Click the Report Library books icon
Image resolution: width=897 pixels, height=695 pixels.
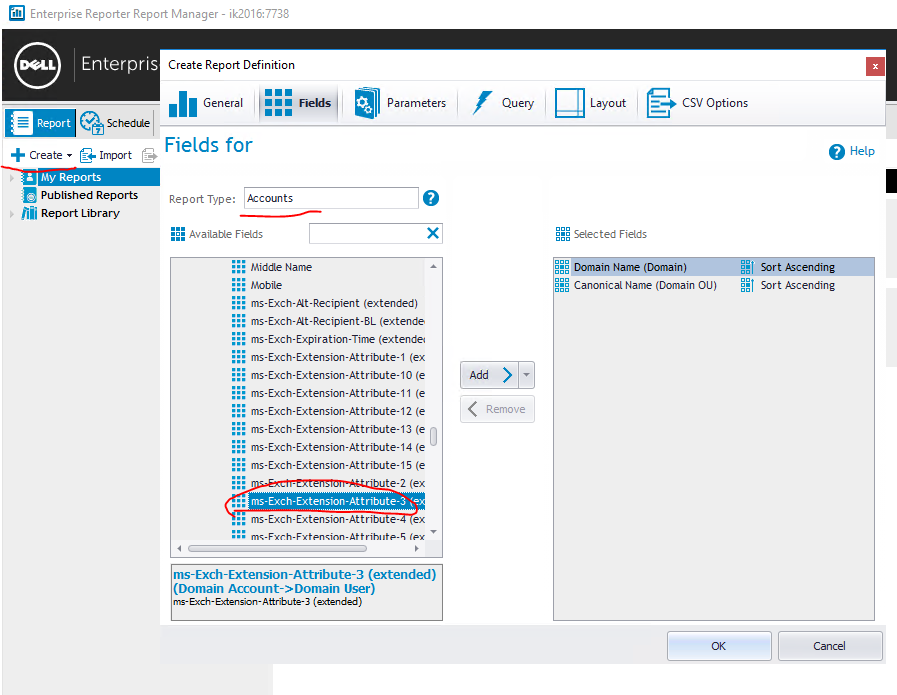point(29,213)
